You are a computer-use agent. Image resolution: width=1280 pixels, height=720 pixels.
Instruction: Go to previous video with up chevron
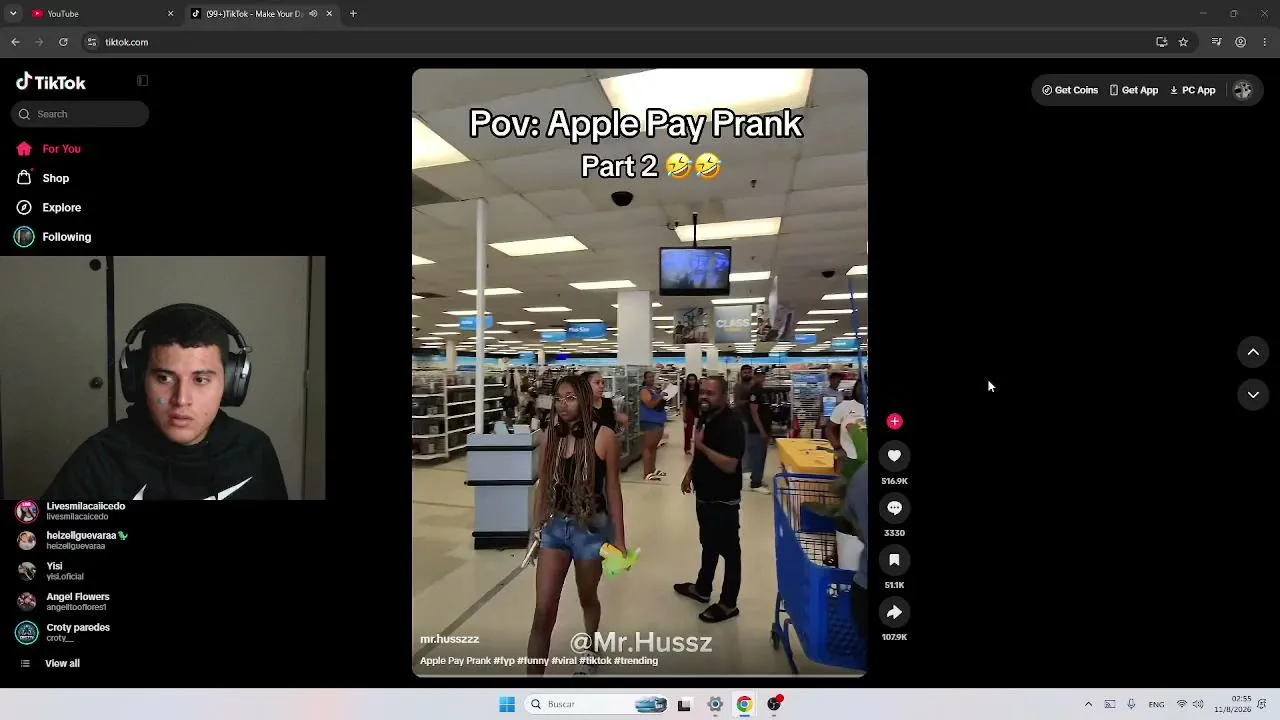pos(1253,352)
